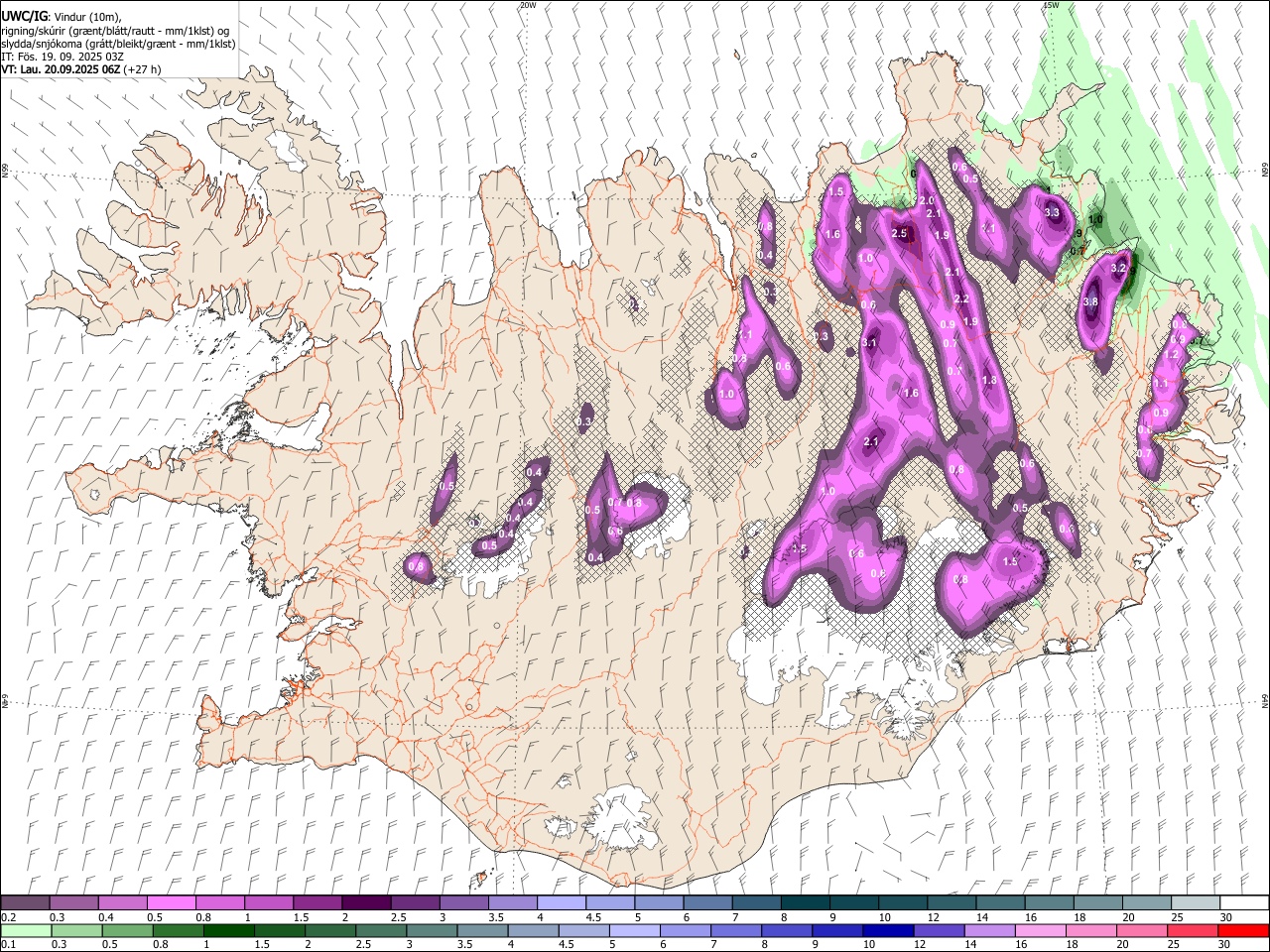The width and height of the screenshot is (1270, 952).
Task: Select the light pink 16–18 rain legend swatch
Action: coord(1040,931)
